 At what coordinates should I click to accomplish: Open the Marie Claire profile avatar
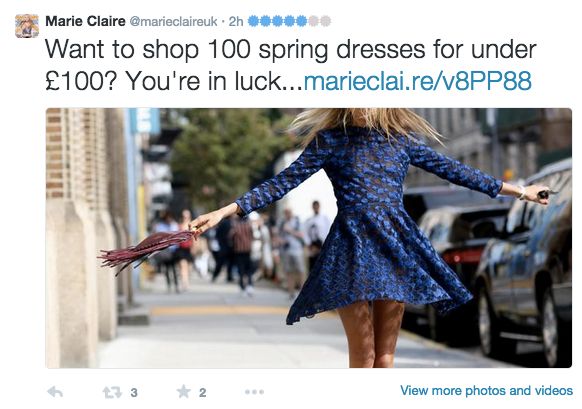(x=27, y=26)
